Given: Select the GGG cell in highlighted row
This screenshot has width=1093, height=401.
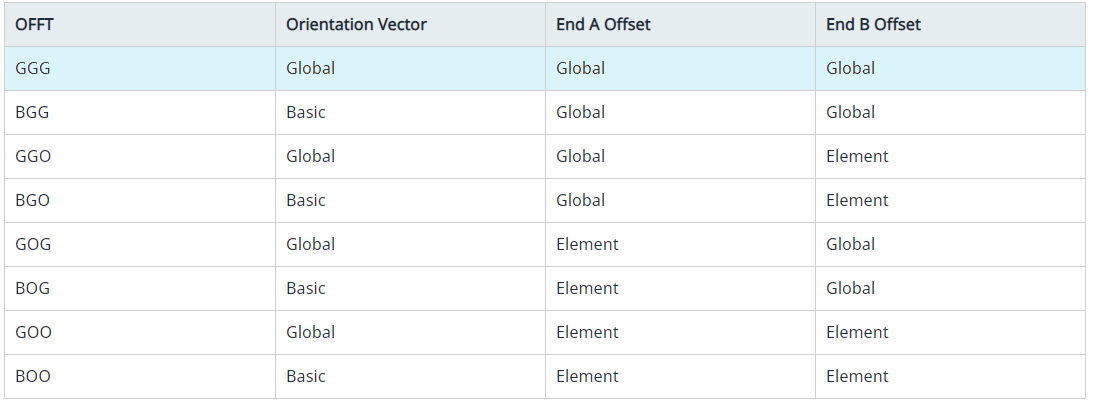Looking at the screenshot, I should pyautogui.click(x=34, y=69).
